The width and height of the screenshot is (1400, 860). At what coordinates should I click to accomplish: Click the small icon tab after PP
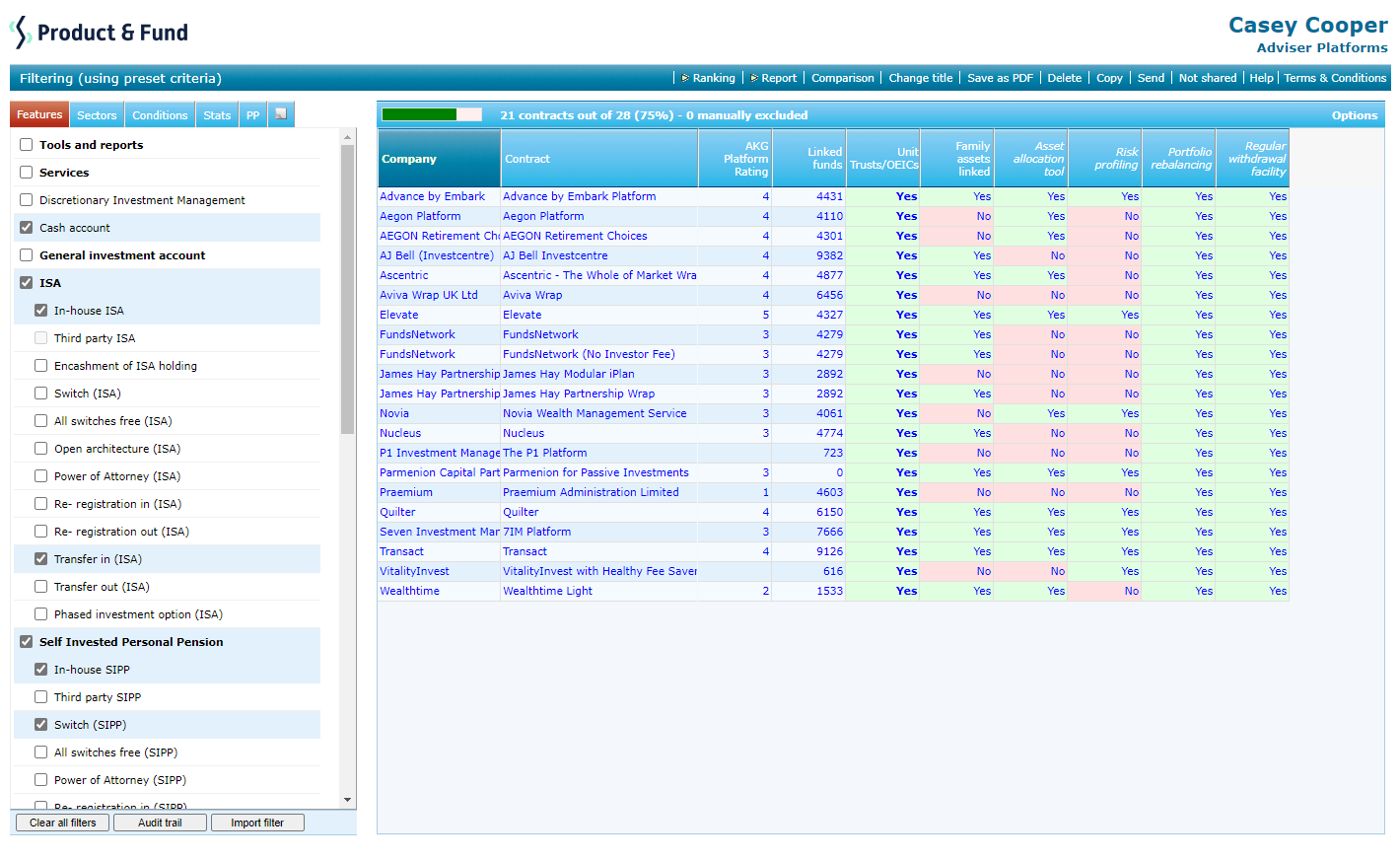281,114
